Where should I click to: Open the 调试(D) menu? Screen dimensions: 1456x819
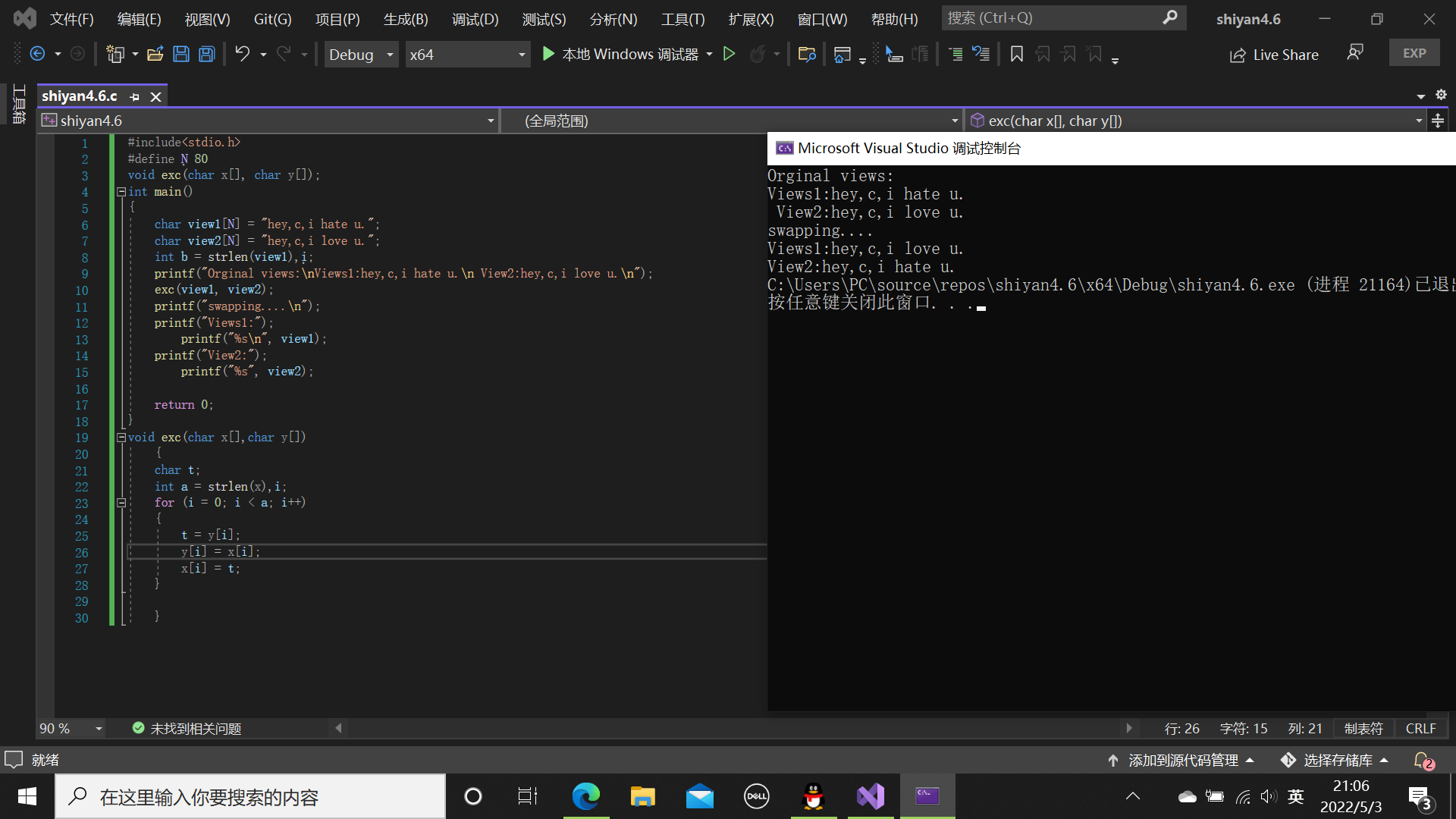coord(475,19)
